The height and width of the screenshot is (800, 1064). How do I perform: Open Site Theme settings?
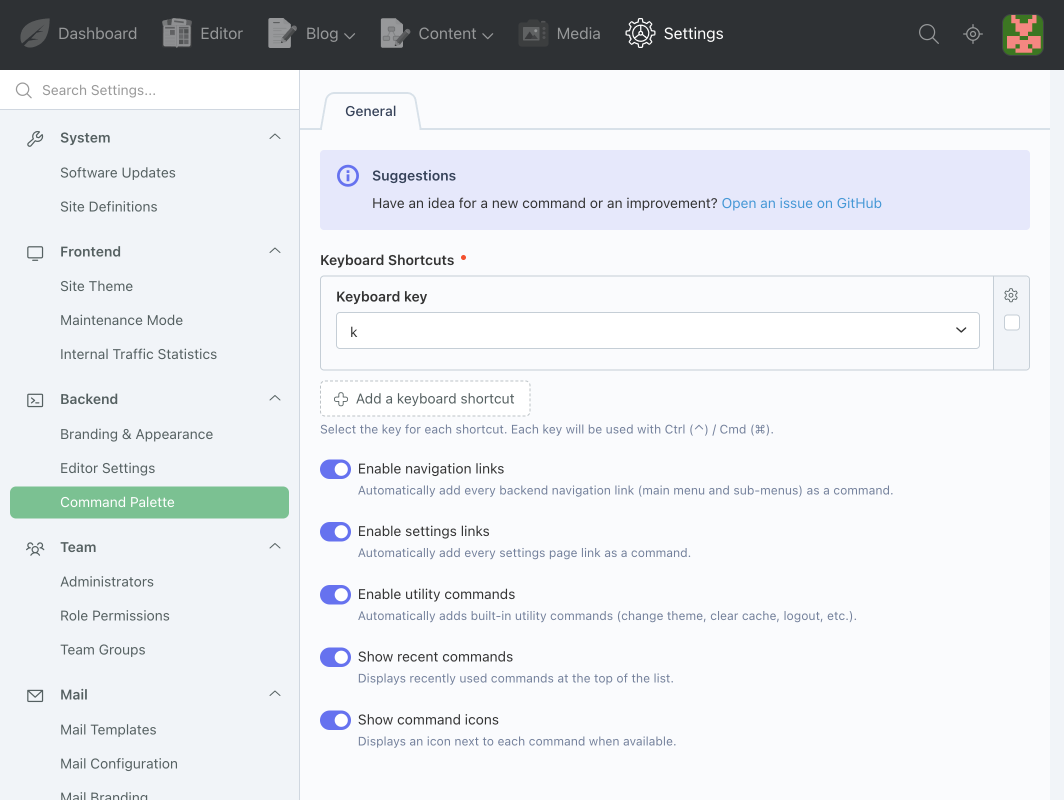pyautogui.click(x=96, y=286)
